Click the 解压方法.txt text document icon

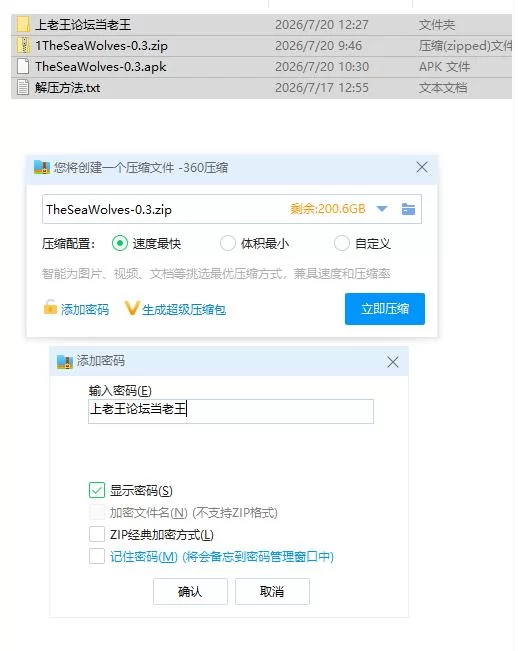click(x=23, y=88)
